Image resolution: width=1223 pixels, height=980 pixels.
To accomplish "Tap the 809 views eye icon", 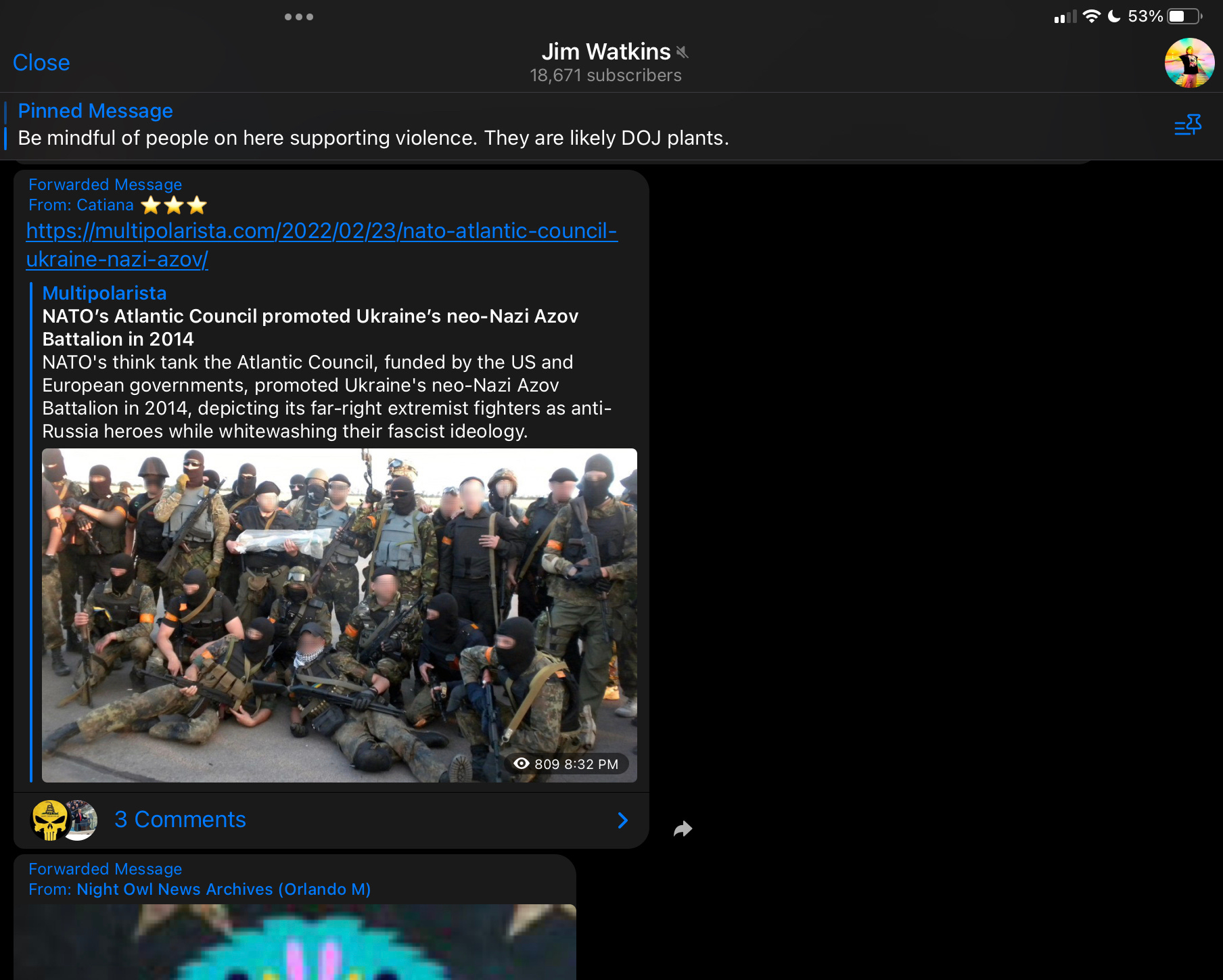I will point(522,764).
